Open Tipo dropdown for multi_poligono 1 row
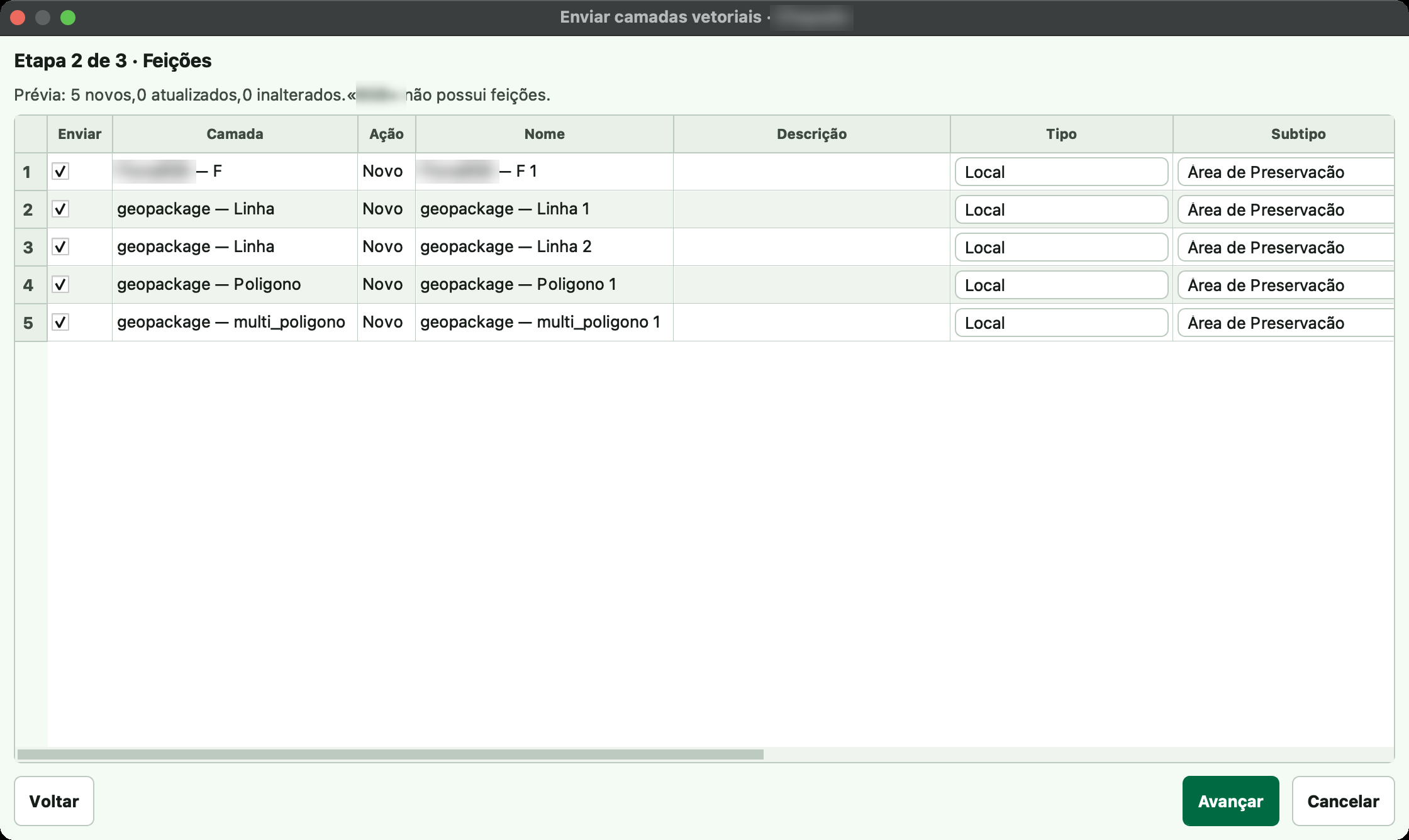The image size is (1409, 840). [x=1061, y=323]
